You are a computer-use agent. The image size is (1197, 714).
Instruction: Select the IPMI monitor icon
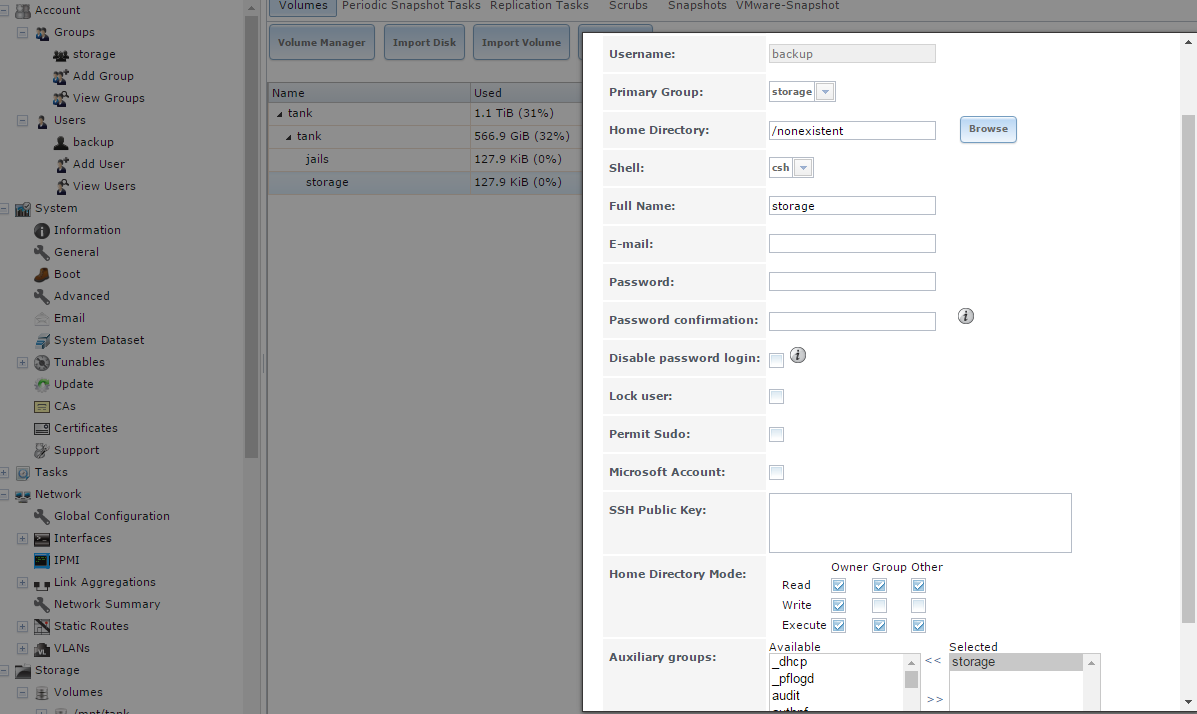coord(42,560)
